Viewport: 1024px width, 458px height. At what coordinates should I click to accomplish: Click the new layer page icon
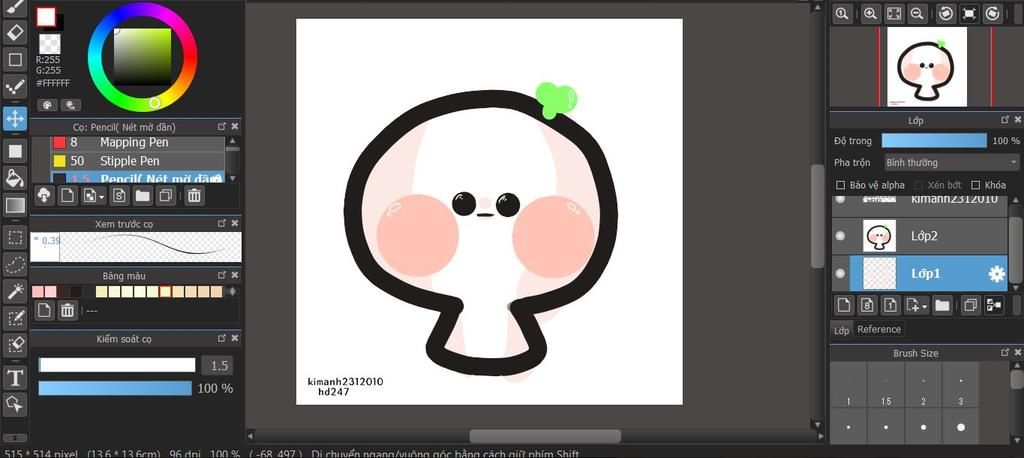point(844,304)
